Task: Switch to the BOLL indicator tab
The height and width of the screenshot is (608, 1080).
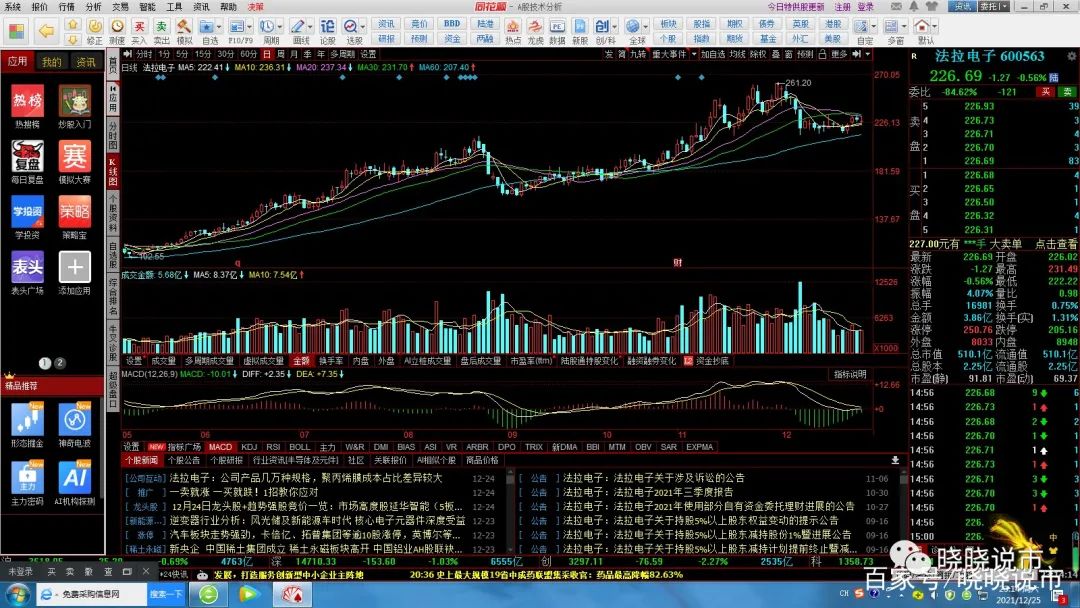Action: pyautogui.click(x=300, y=447)
